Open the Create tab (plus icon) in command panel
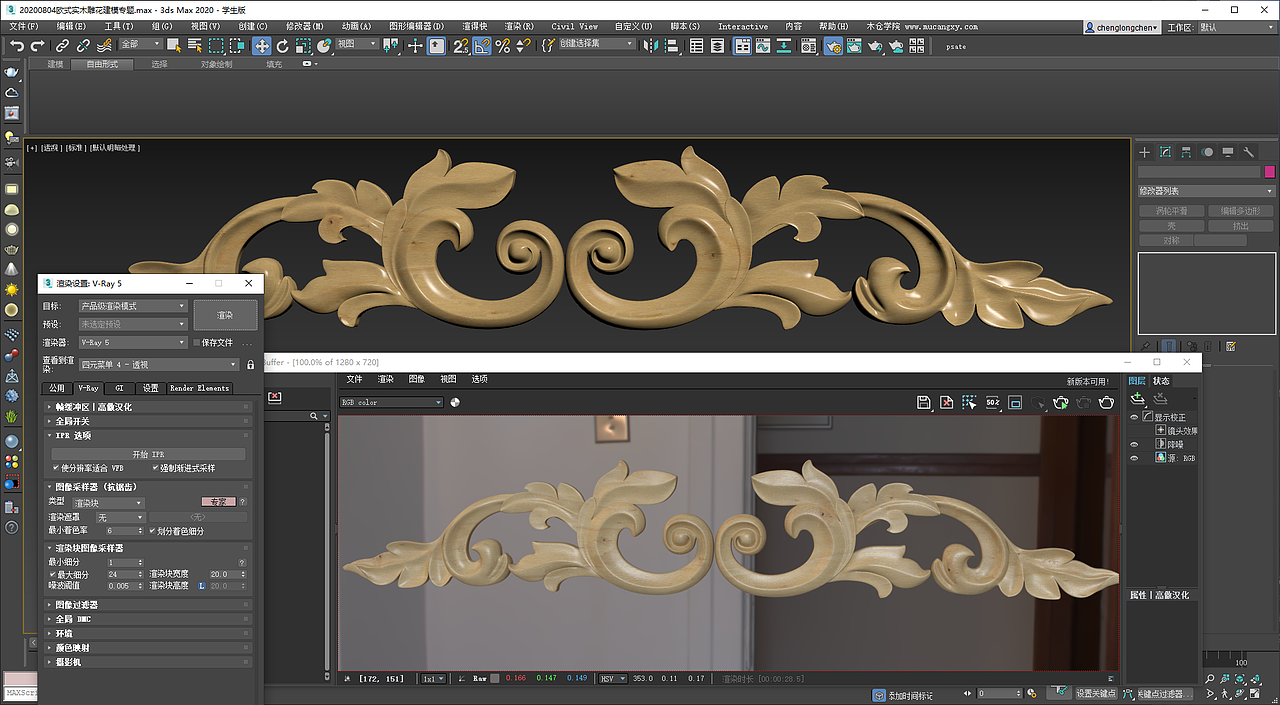 click(x=1145, y=152)
